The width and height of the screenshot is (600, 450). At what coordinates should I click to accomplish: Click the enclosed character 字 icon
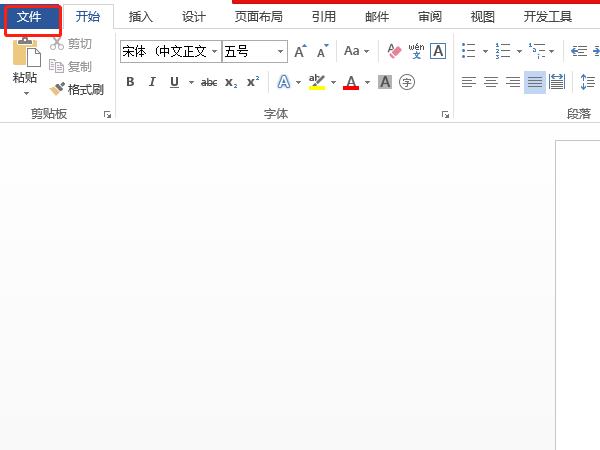407,82
